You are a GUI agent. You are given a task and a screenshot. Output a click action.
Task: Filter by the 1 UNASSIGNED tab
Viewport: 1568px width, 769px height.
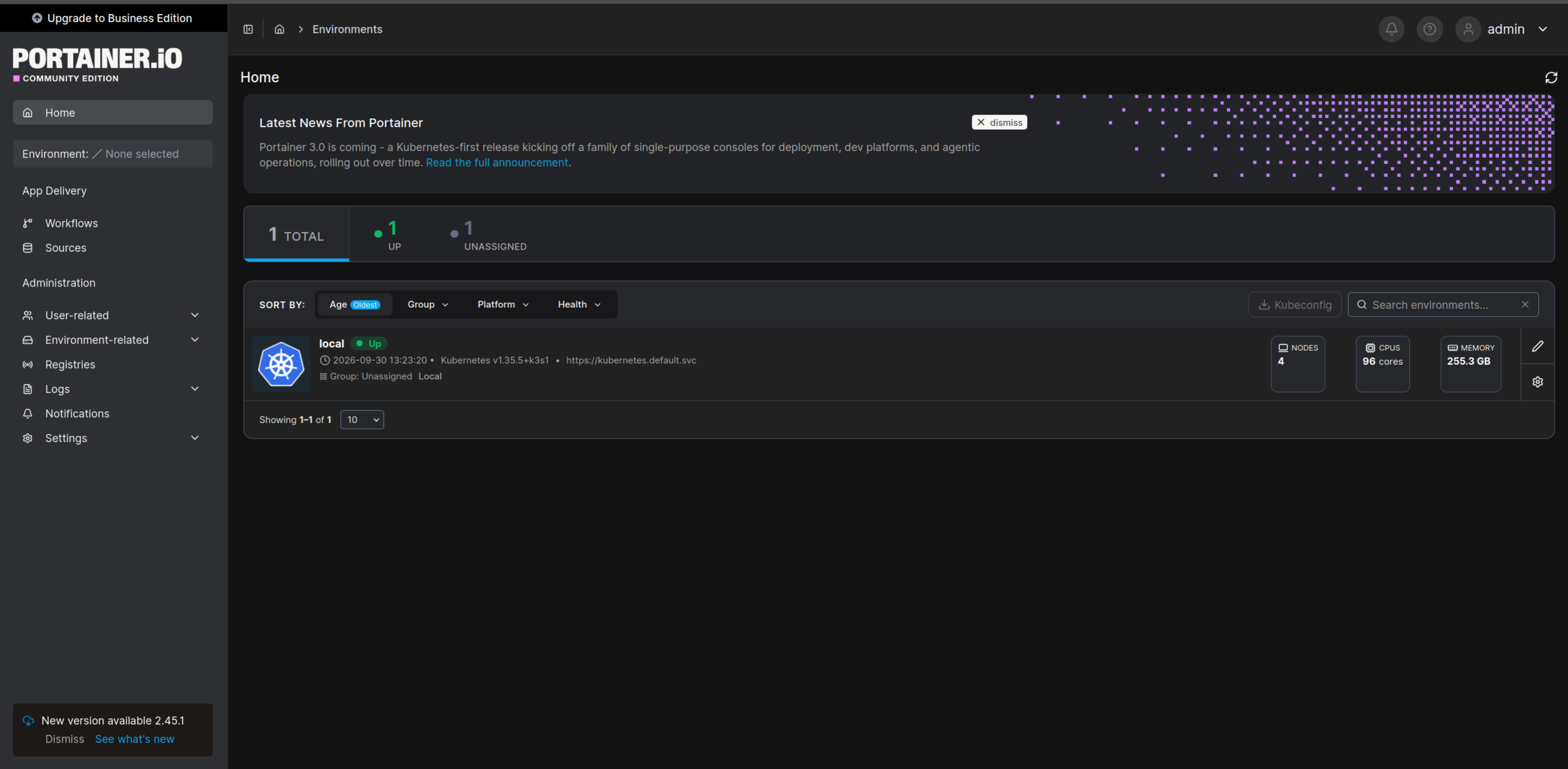click(x=488, y=234)
